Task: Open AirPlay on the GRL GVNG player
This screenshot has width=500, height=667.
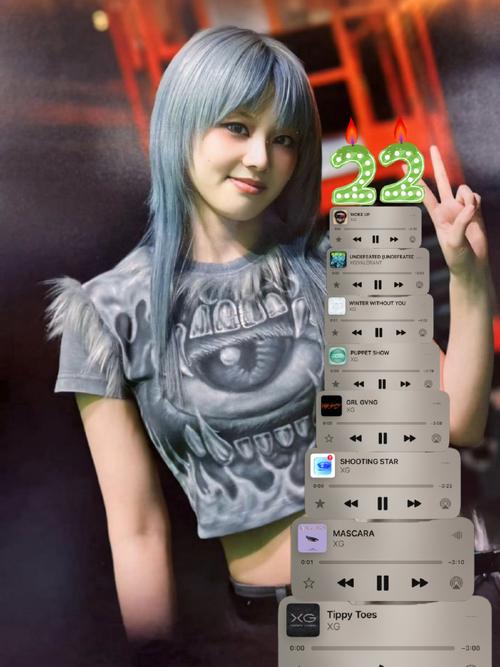Action: pos(436,438)
